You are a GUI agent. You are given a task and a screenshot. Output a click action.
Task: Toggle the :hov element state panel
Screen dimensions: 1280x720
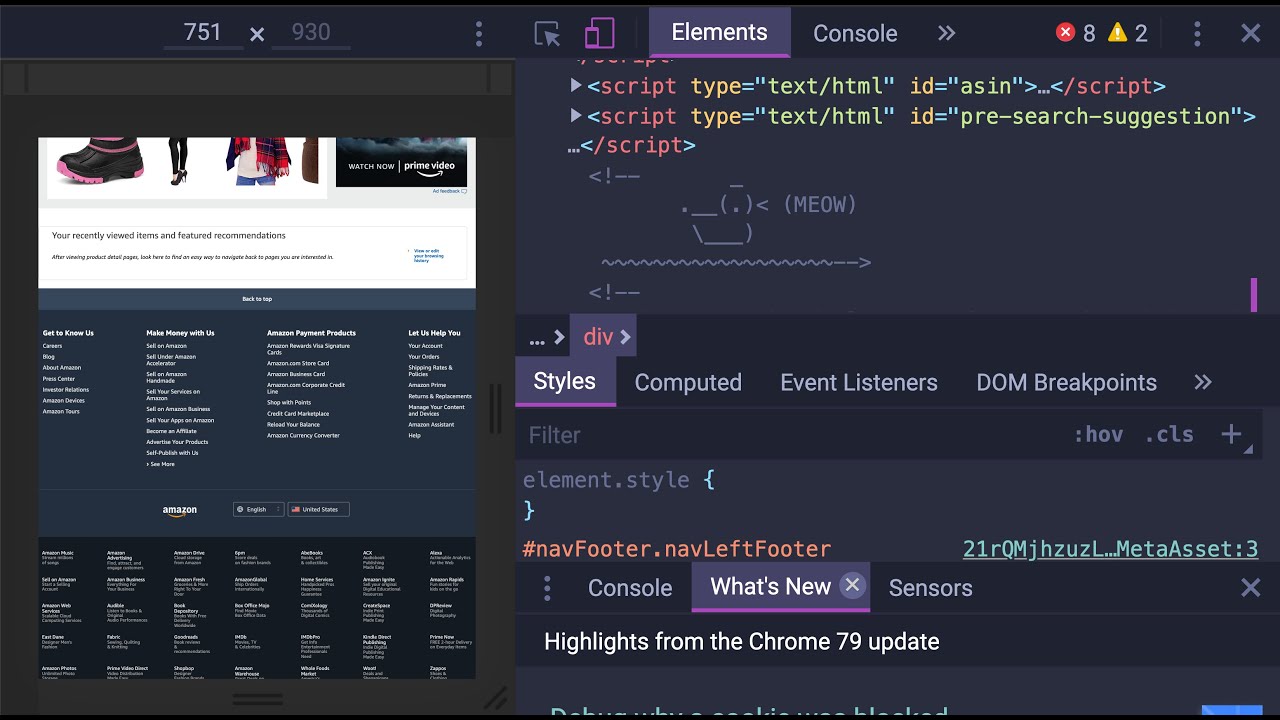point(1098,434)
